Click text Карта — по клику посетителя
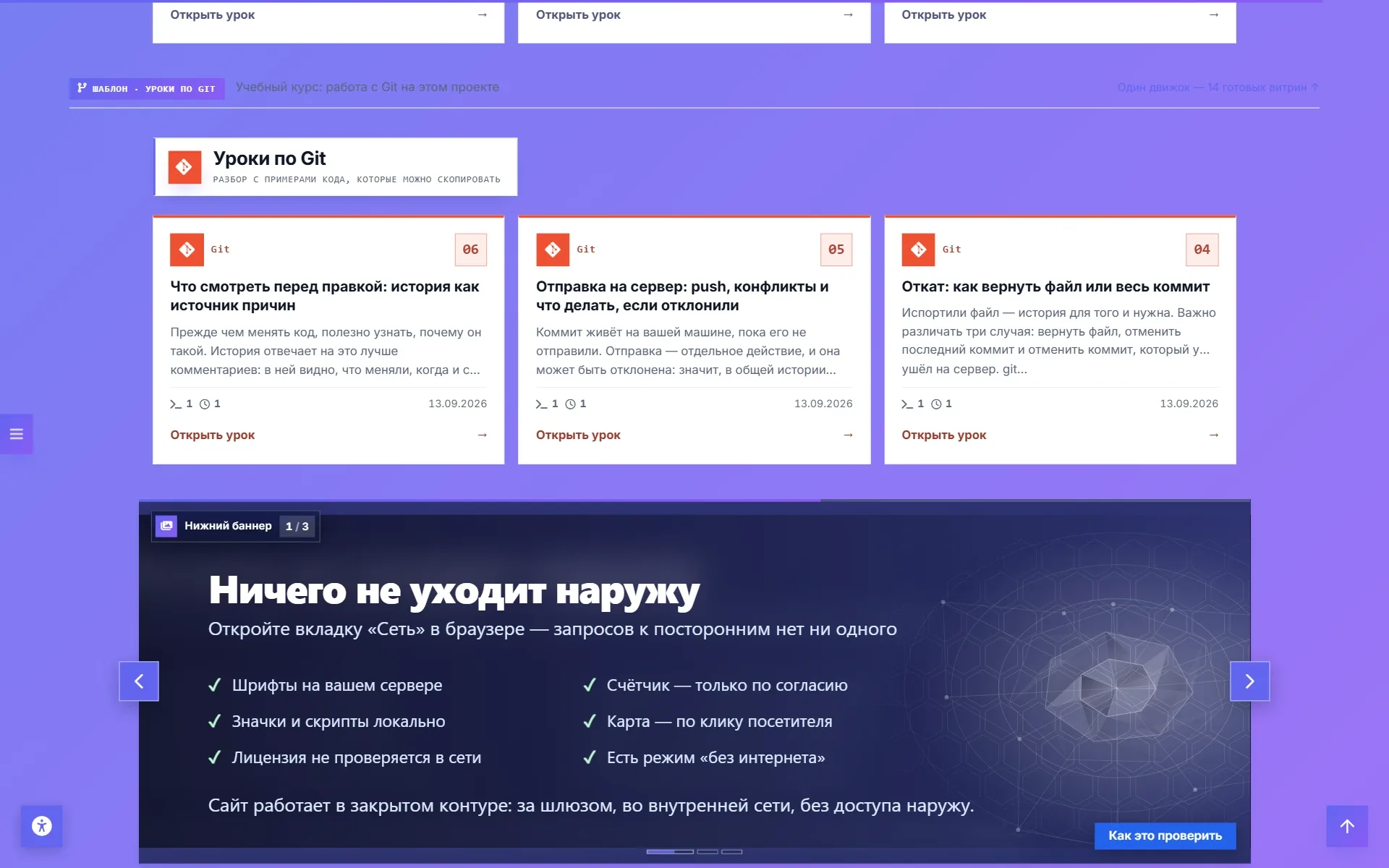This screenshot has width=1389, height=868. 720,721
